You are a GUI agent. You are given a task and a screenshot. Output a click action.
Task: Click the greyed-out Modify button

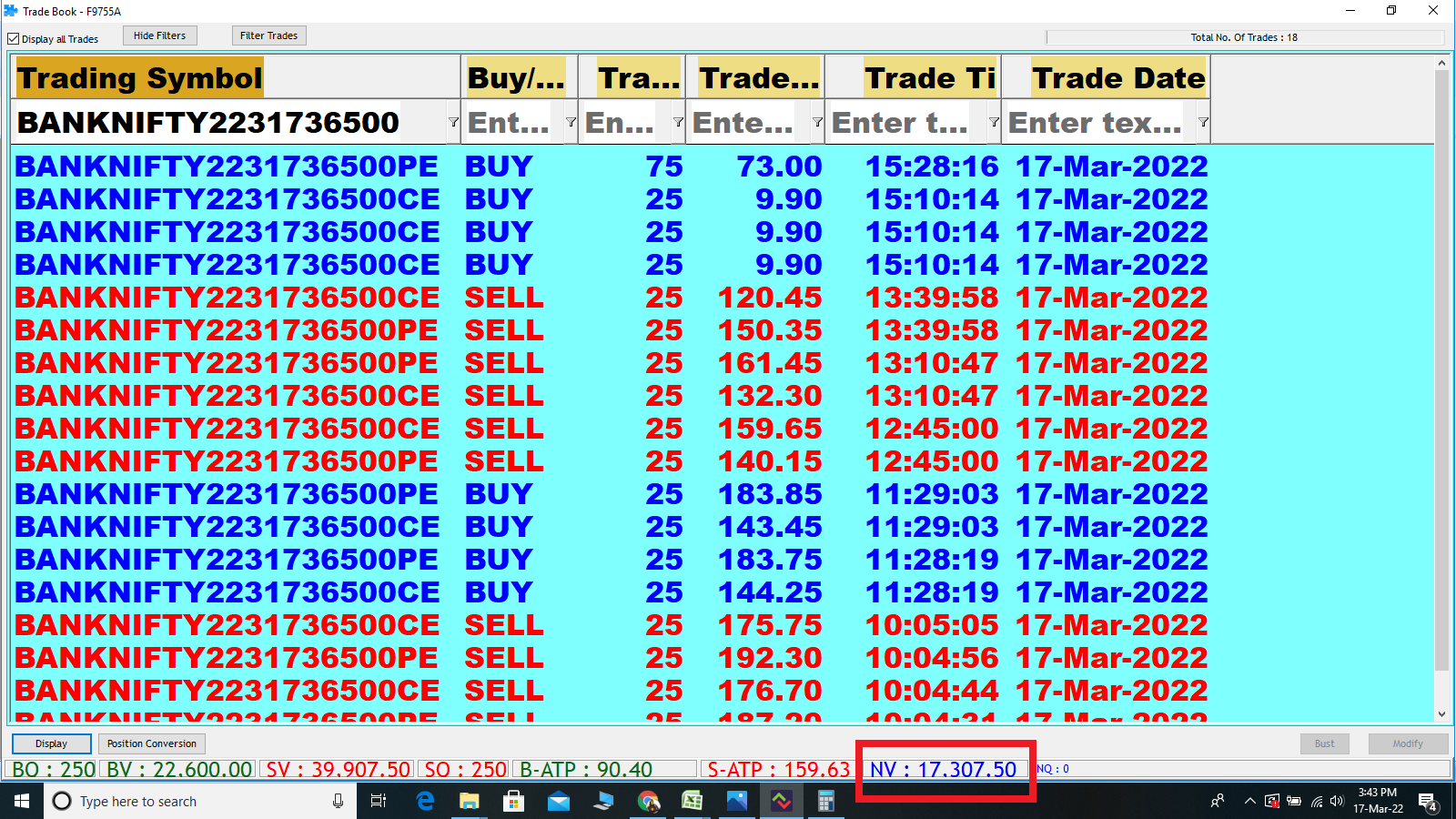(1408, 743)
